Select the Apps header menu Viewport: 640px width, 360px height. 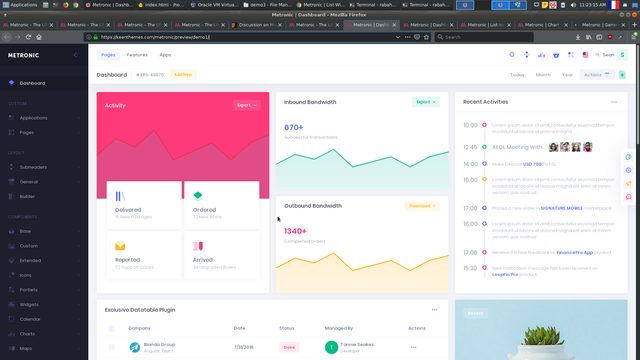(165, 55)
